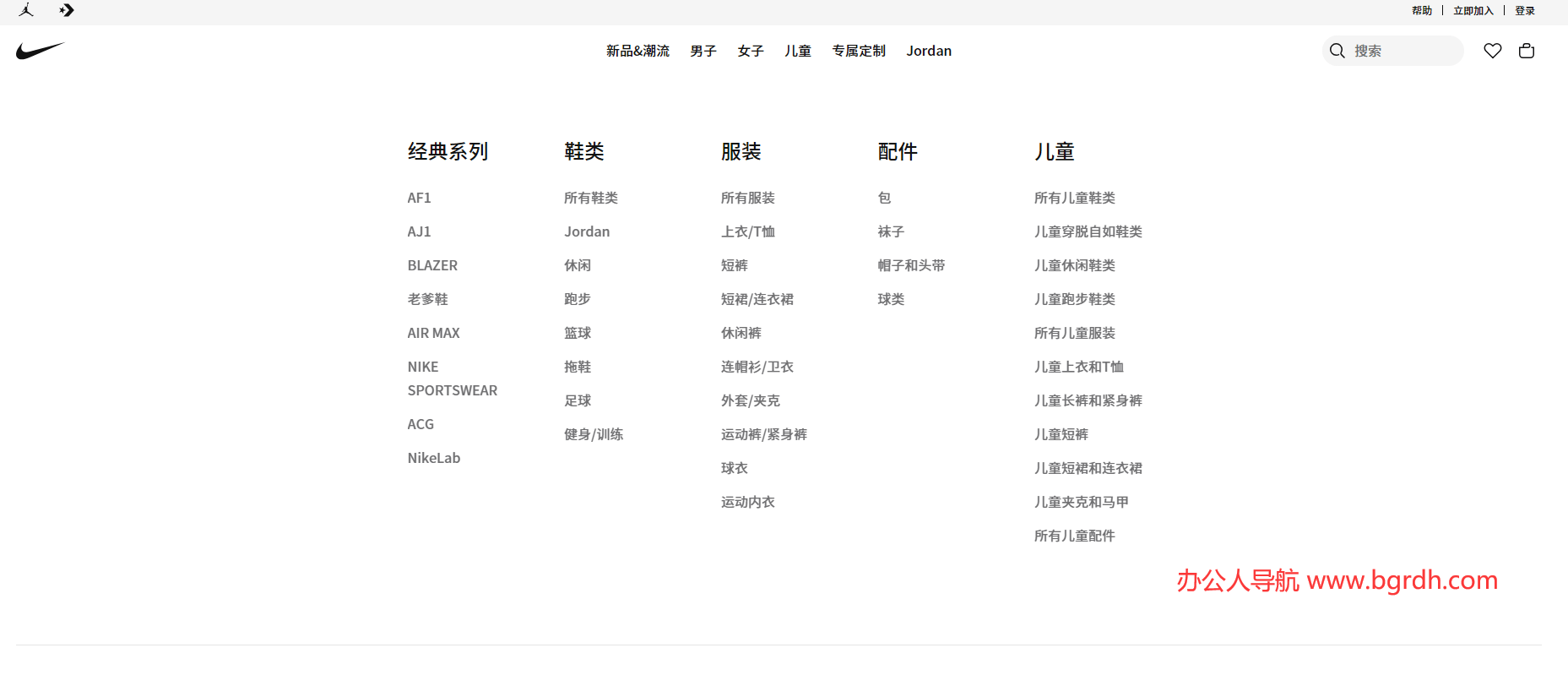Select 休闲 shoes link
The width and height of the screenshot is (1568, 686).
point(578,265)
